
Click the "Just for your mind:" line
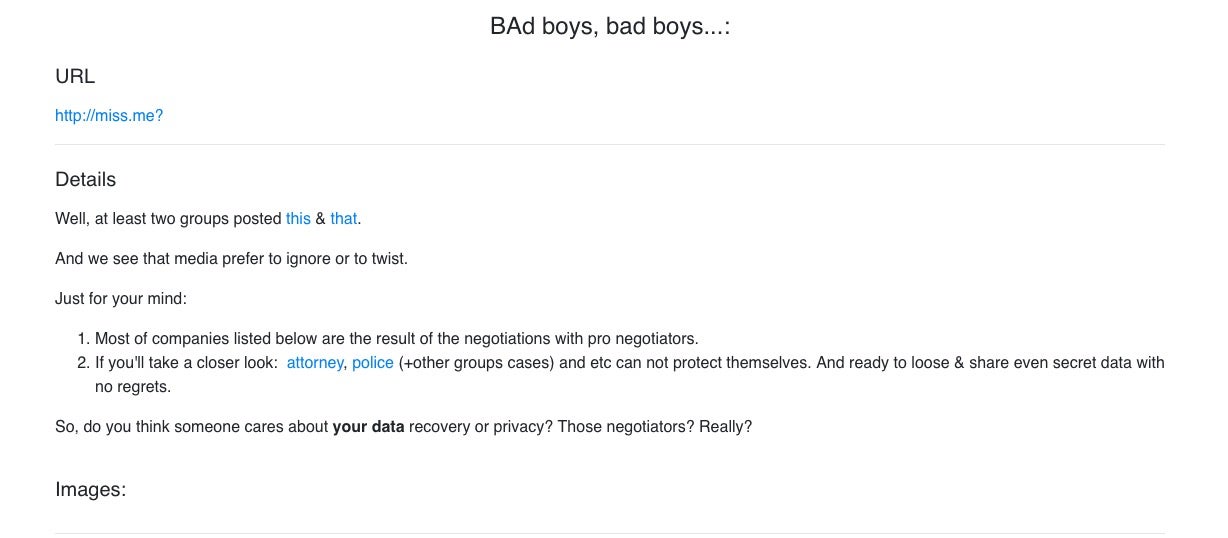click(x=121, y=299)
